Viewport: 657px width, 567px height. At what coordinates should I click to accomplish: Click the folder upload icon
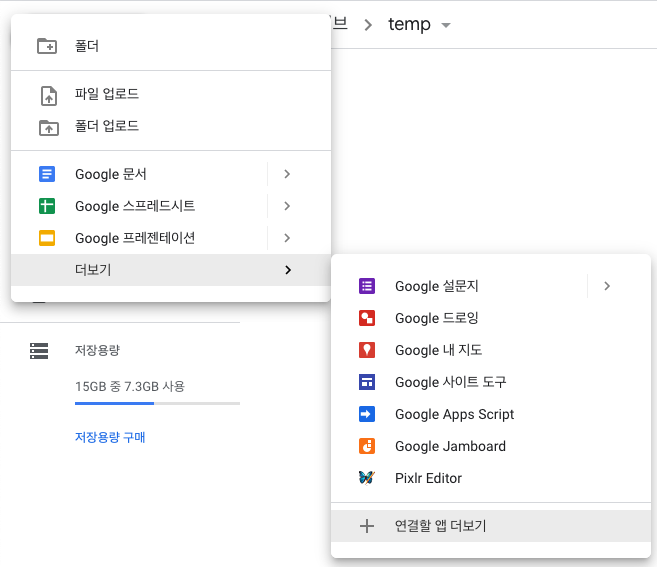click(x=49, y=127)
